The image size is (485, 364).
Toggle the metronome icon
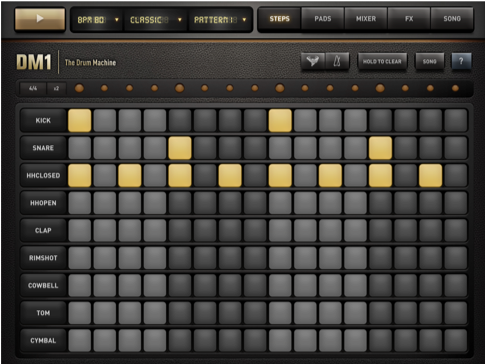(x=337, y=61)
